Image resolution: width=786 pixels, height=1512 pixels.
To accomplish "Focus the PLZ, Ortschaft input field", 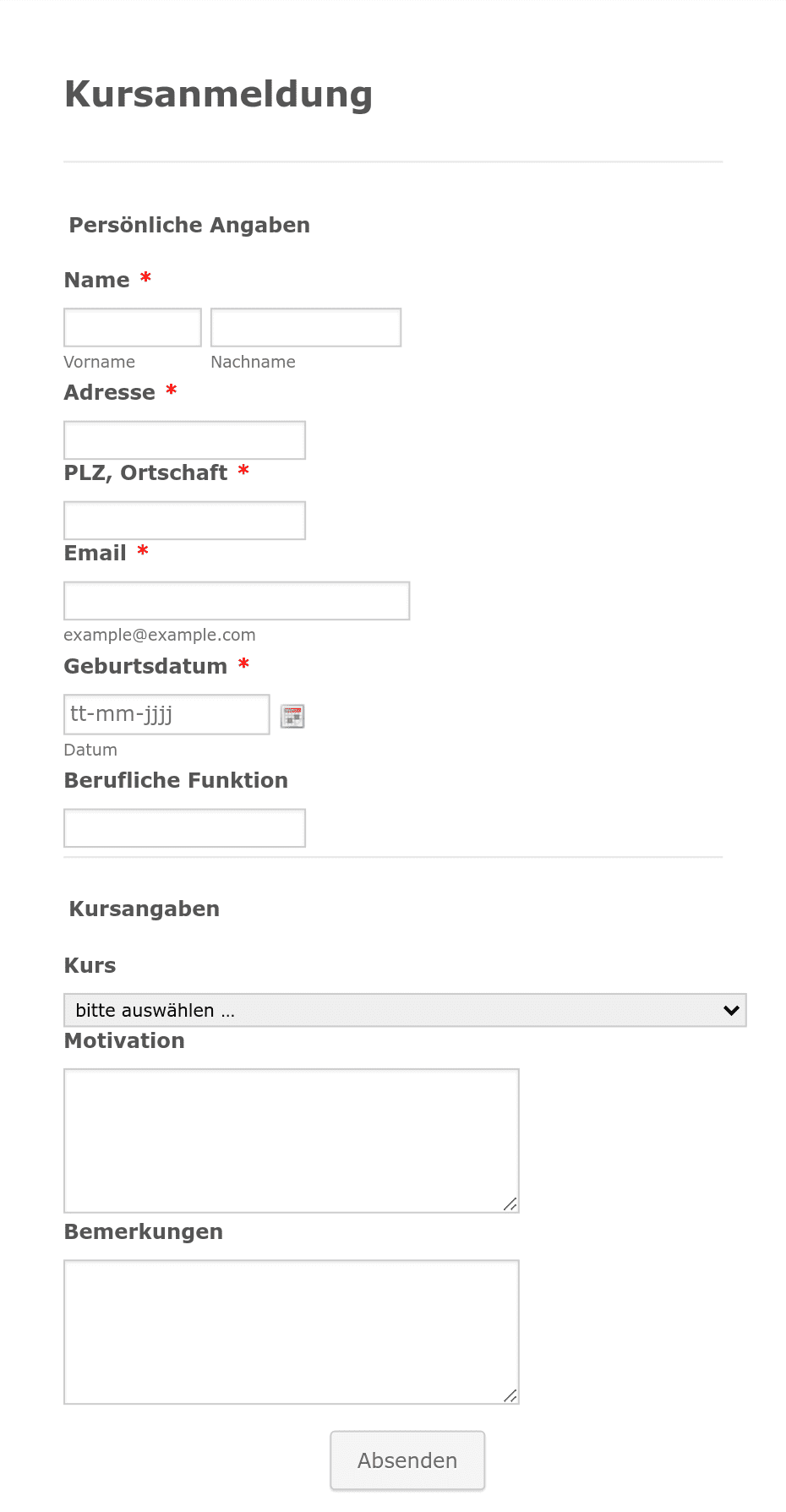I will [184, 521].
